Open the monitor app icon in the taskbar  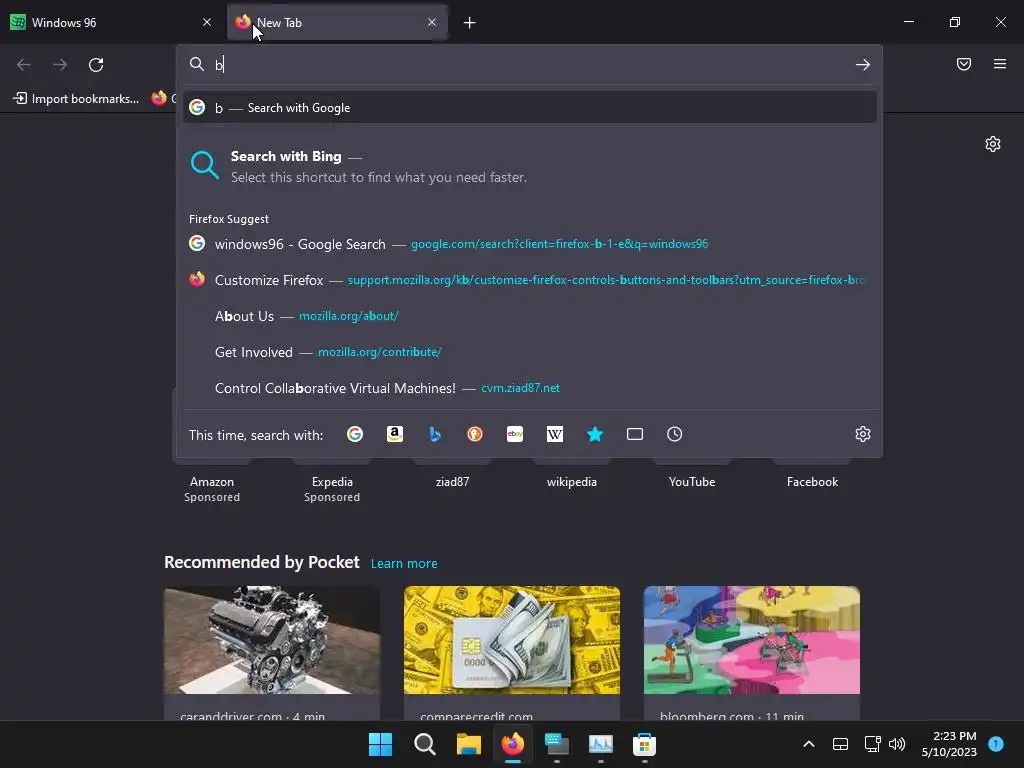(x=600, y=744)
